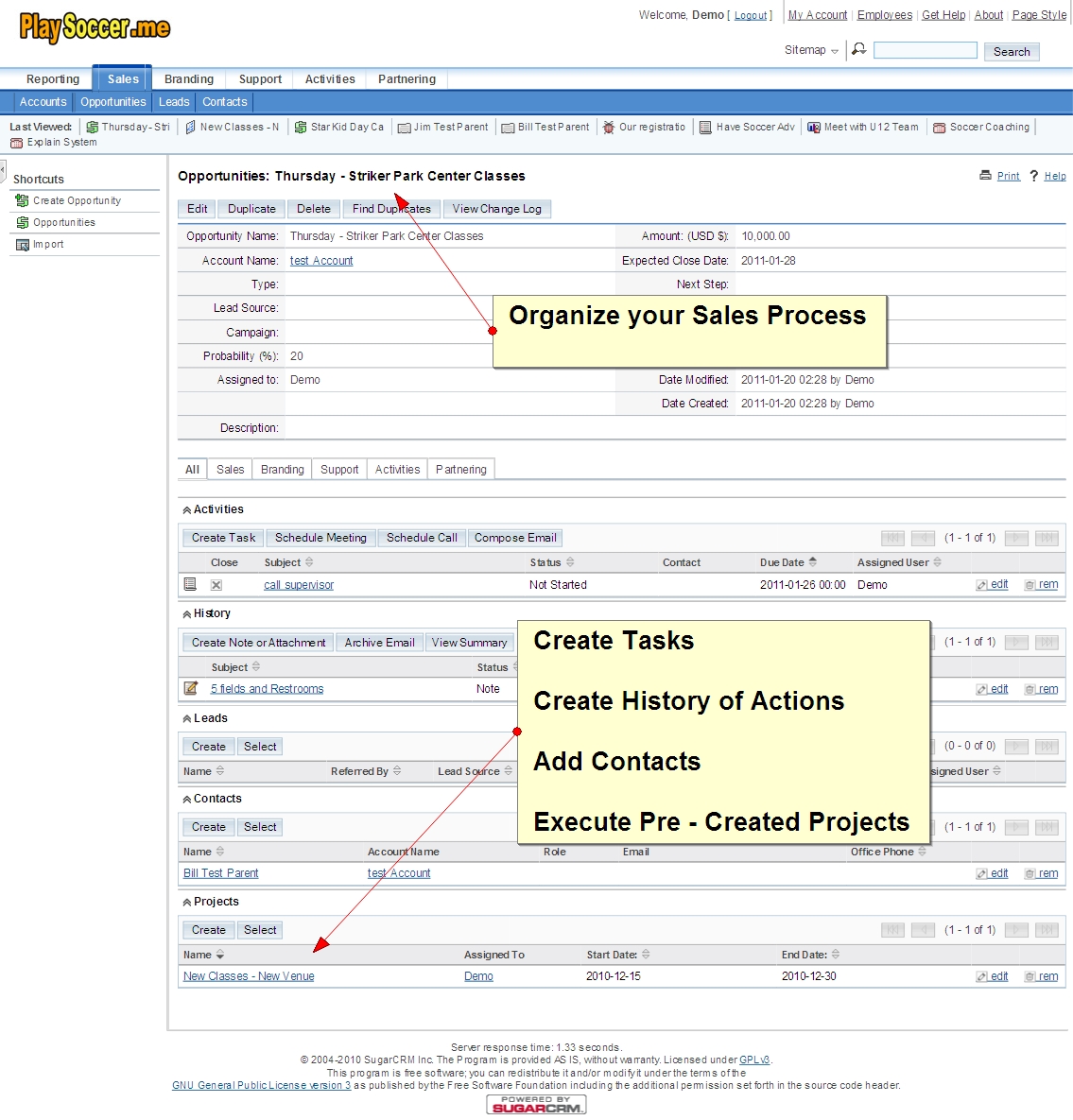Screen dimensions: 1073x1120
Task: Select the Activities subpanel filter tab
Action: coord(397,470)
